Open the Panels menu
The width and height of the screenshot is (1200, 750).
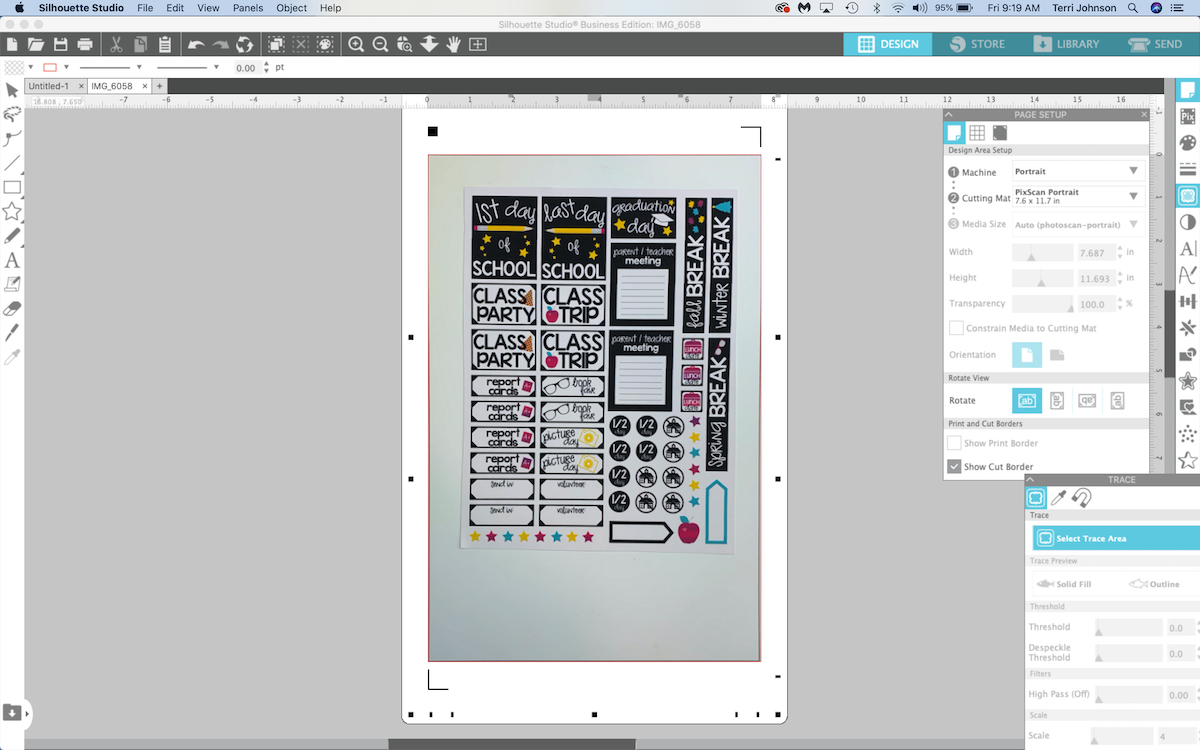pyautogui.click(x=247, y=8)
